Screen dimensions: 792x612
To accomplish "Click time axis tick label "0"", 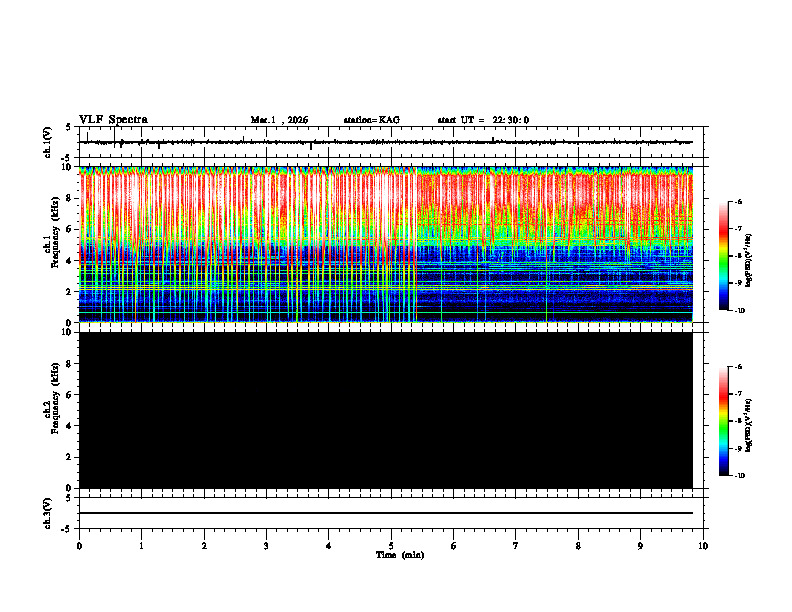I will point(79,546).
